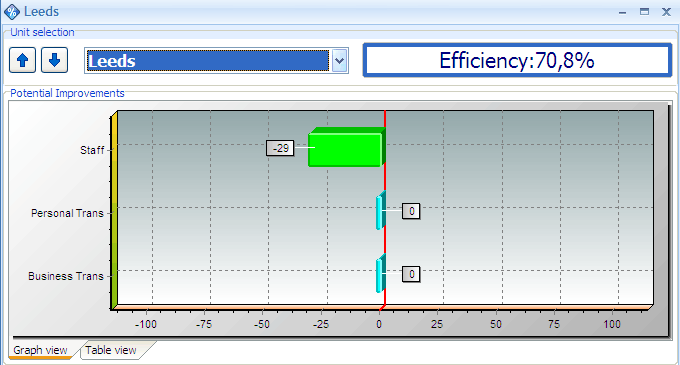This screenshot has width=680, height=365.
Task: Maximize the Leeds window
Action: [644, 12]
